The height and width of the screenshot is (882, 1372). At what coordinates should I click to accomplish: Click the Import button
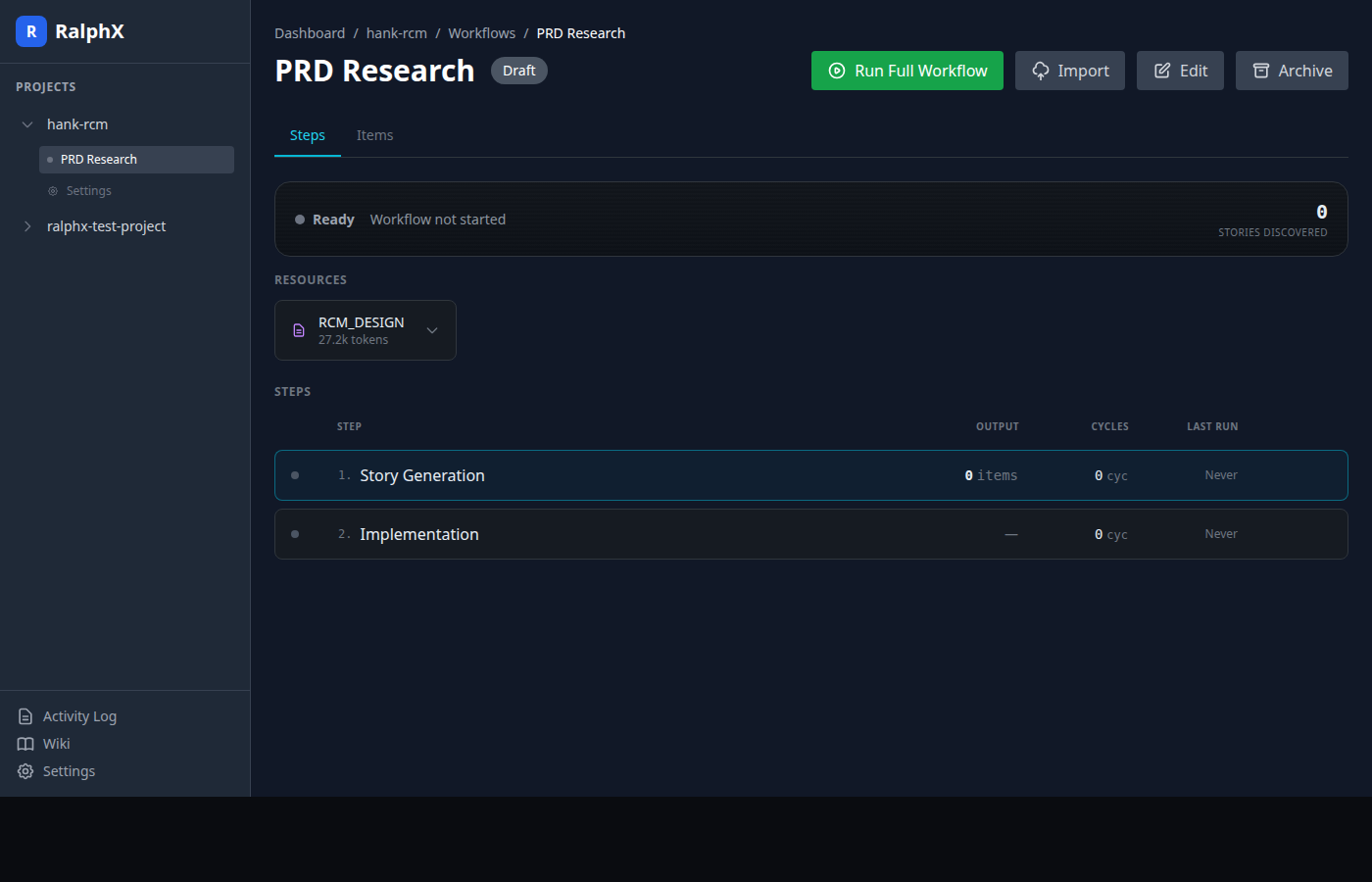(x=1070, y=71)
